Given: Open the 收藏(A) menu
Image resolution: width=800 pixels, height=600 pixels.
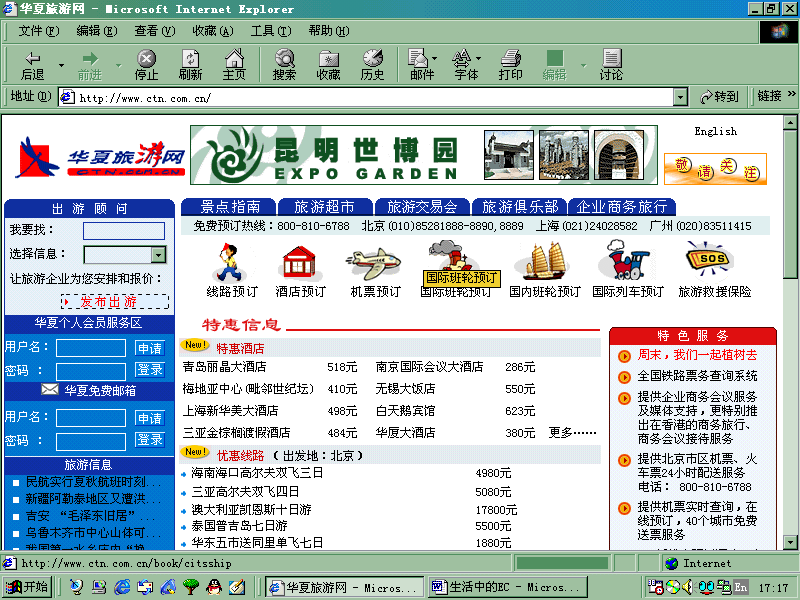Looking at the screenshot, I should click(213, 31).
